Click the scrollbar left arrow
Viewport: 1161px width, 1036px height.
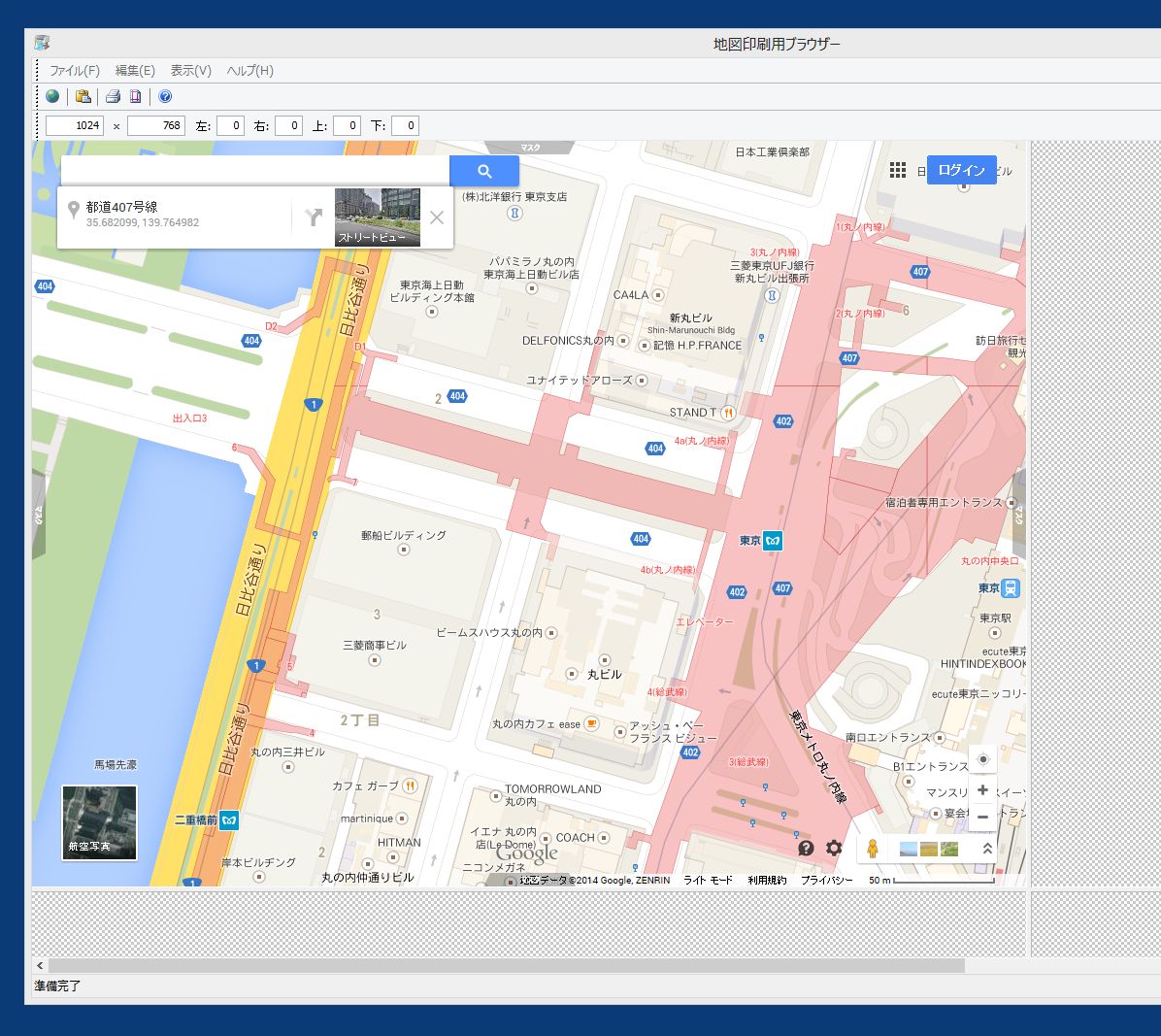pos(40,966)
